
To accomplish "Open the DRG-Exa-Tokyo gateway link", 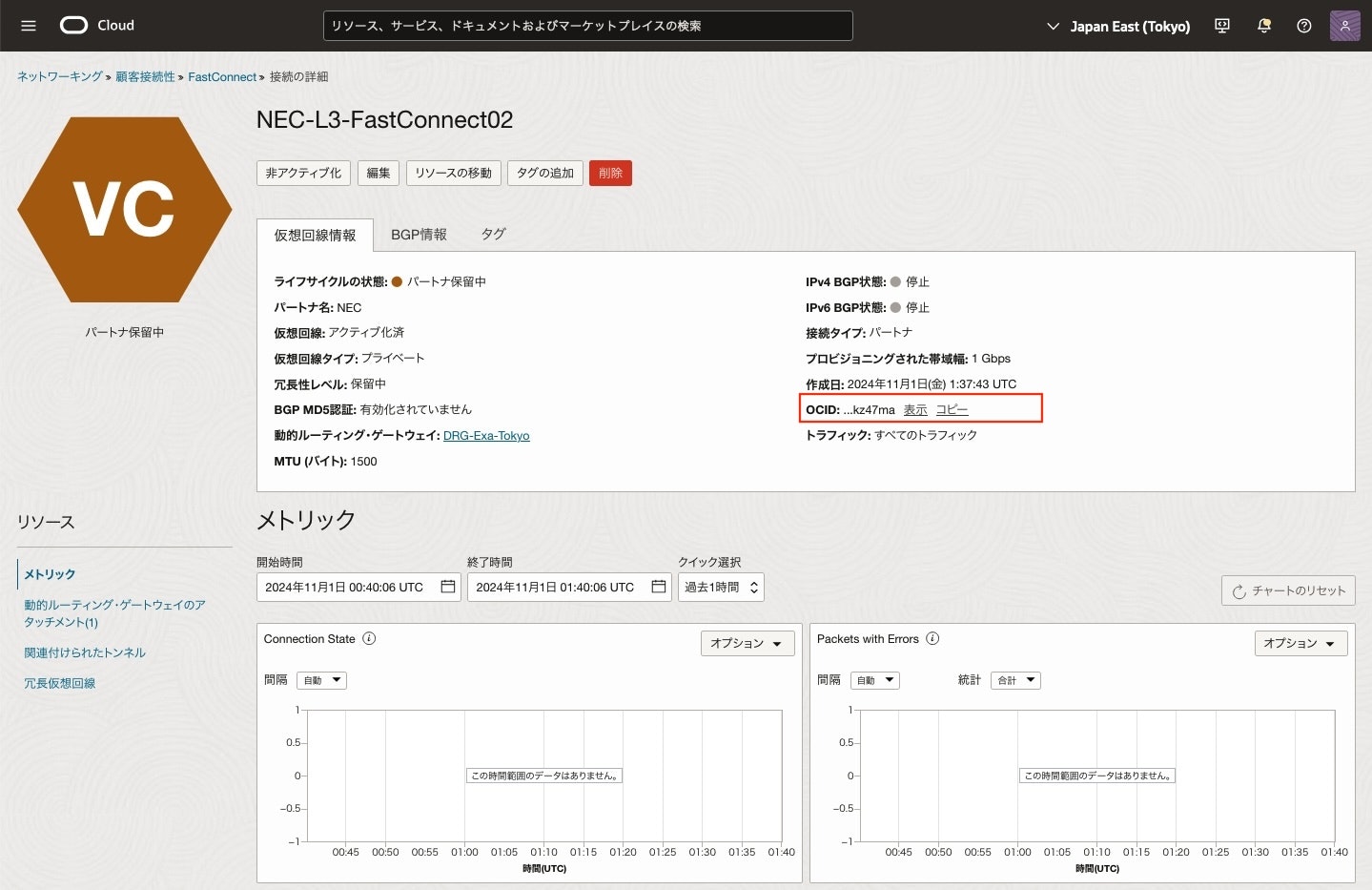I will (x=486, y=435).
